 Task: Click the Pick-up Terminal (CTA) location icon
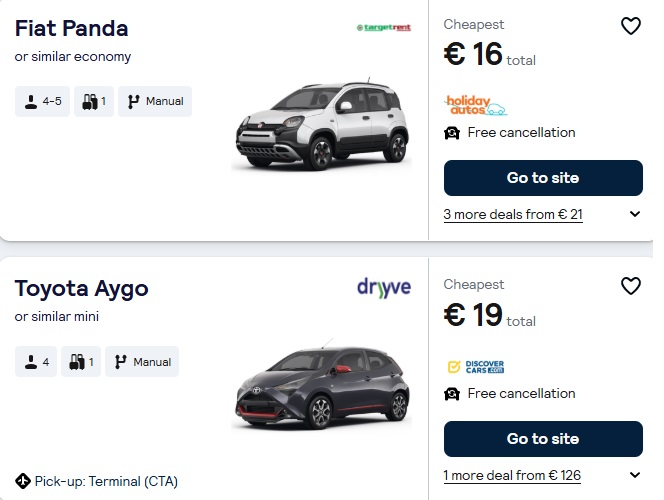coord(23,481)
